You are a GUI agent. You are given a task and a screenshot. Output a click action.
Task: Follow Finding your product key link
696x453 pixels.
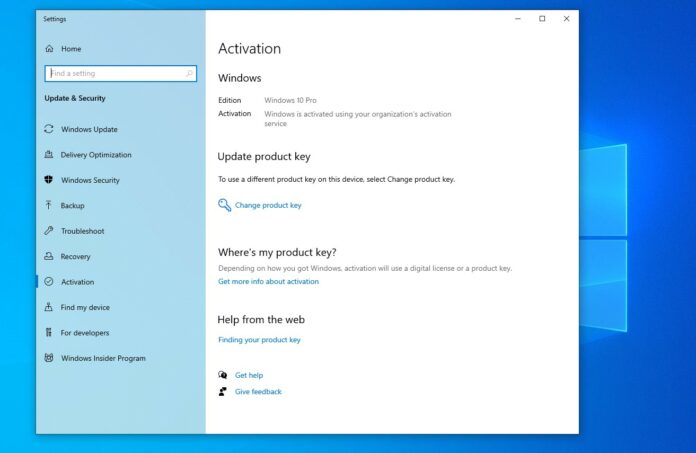click(259, 339)
